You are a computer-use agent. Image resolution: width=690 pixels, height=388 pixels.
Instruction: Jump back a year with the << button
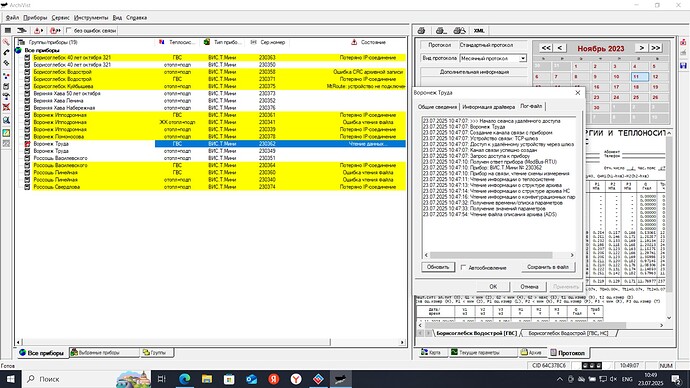click(x=546, y=48)
